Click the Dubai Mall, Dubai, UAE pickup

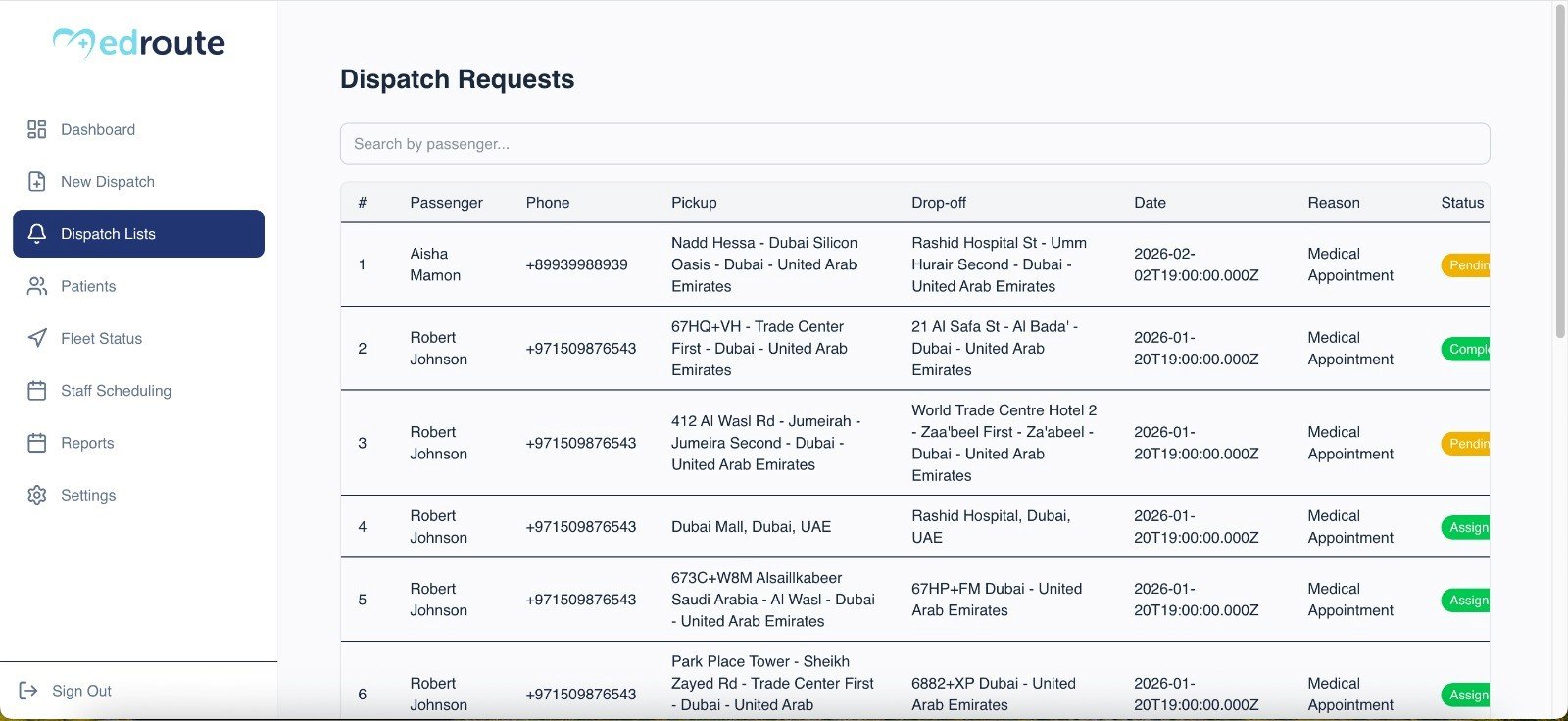tap(751, 526)
